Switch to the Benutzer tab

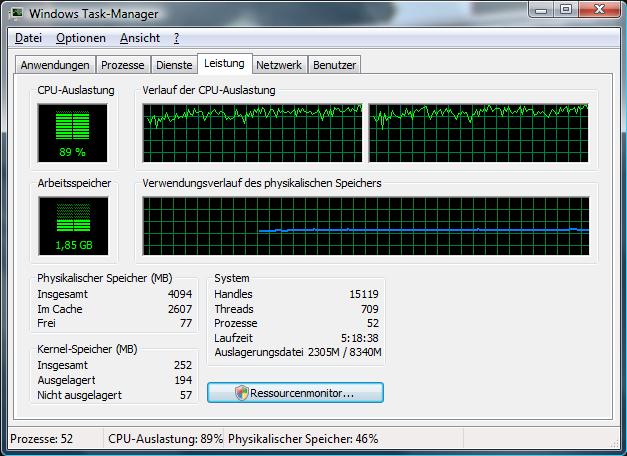[334, 65]
